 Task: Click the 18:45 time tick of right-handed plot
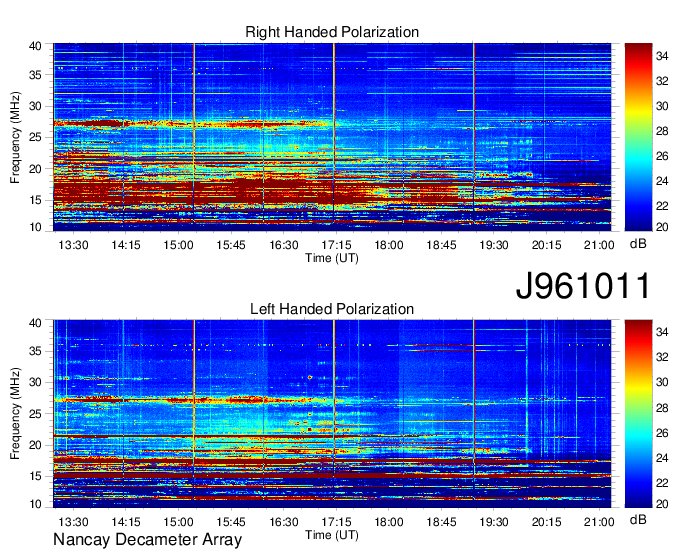point(441,245)
